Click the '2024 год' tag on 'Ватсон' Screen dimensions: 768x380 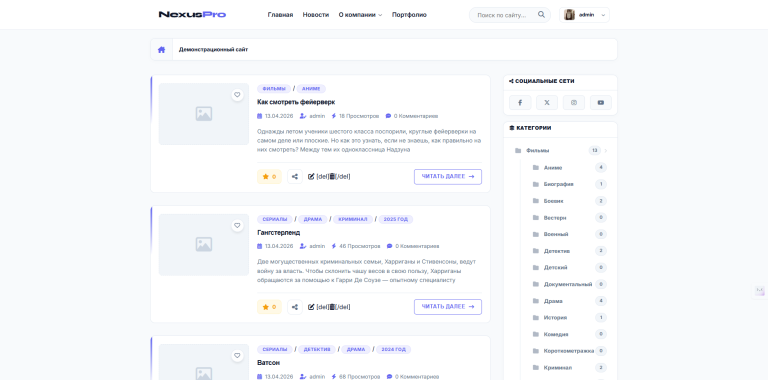[394, 350]
